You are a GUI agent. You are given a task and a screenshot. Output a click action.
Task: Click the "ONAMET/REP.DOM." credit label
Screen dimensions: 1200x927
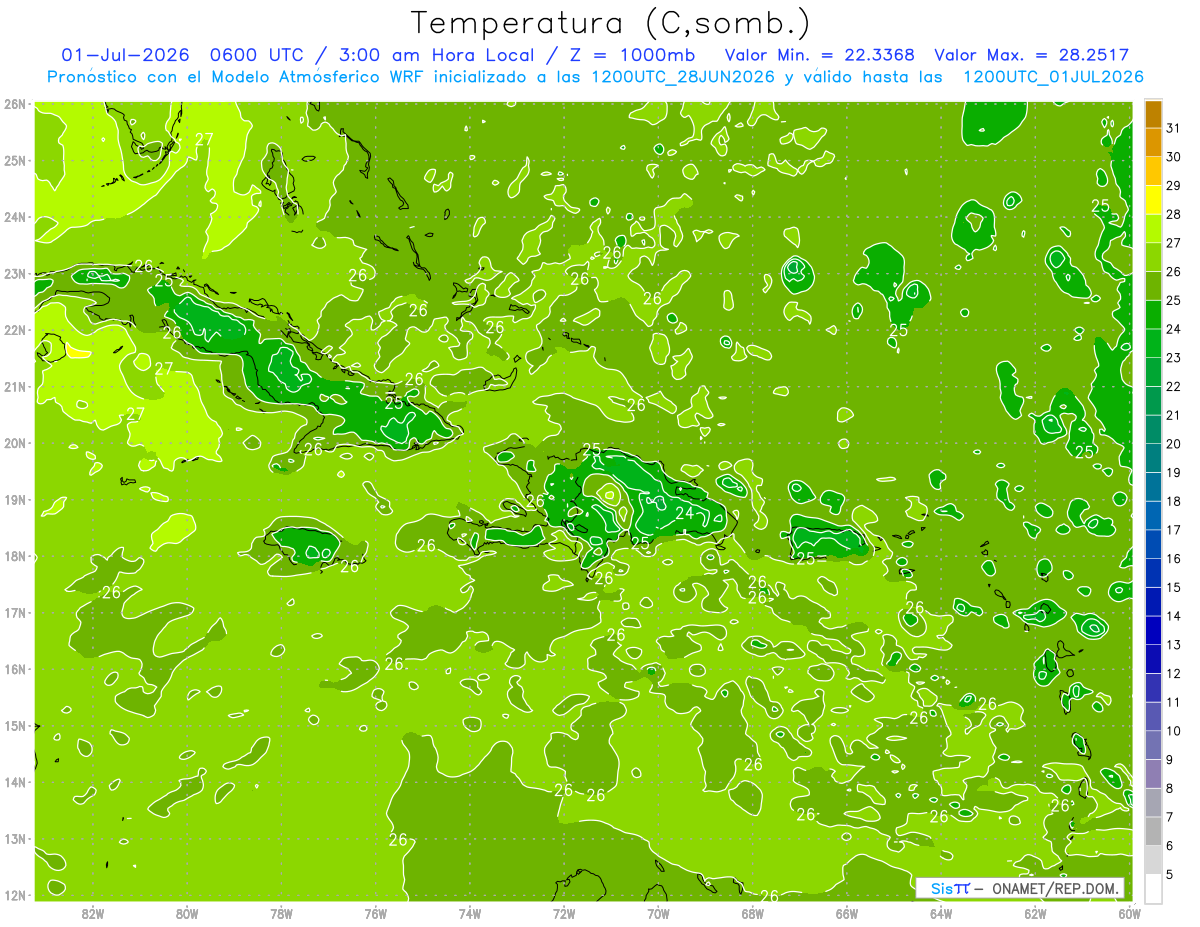coord(1056,888)
